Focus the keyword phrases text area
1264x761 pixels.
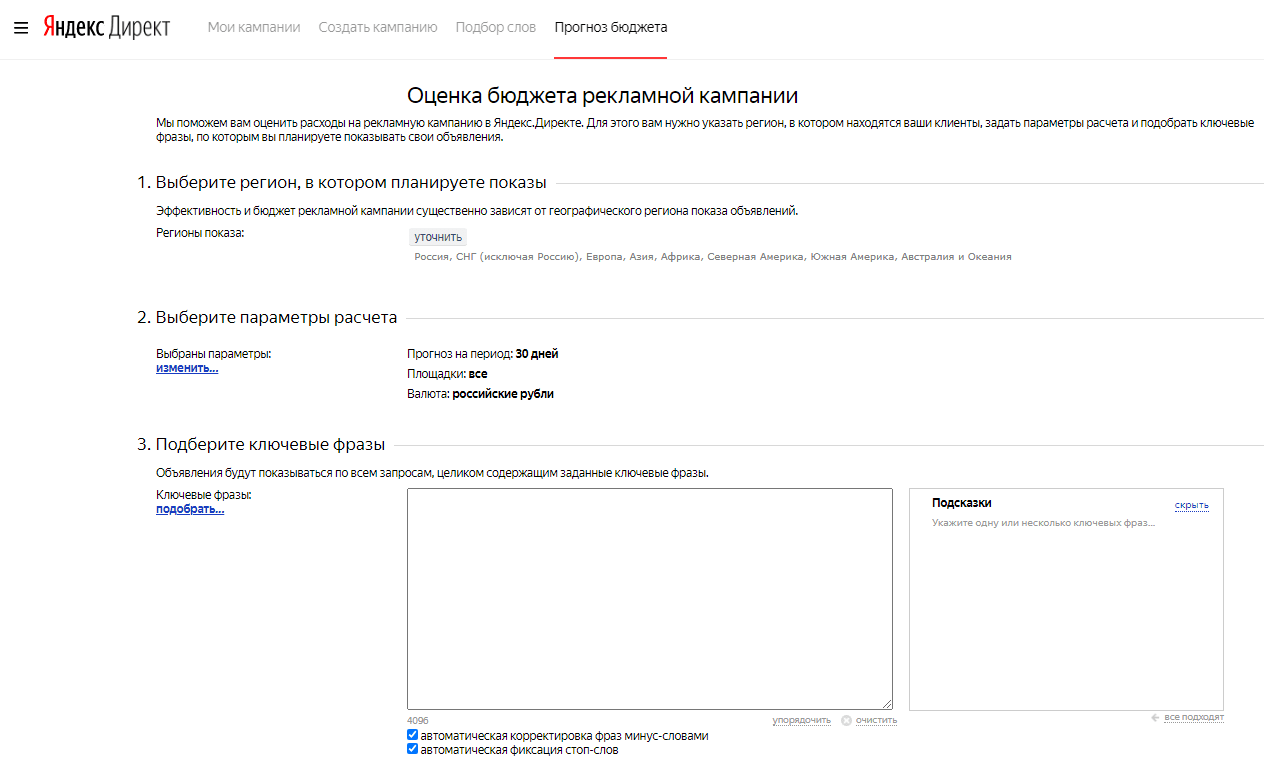649,598
